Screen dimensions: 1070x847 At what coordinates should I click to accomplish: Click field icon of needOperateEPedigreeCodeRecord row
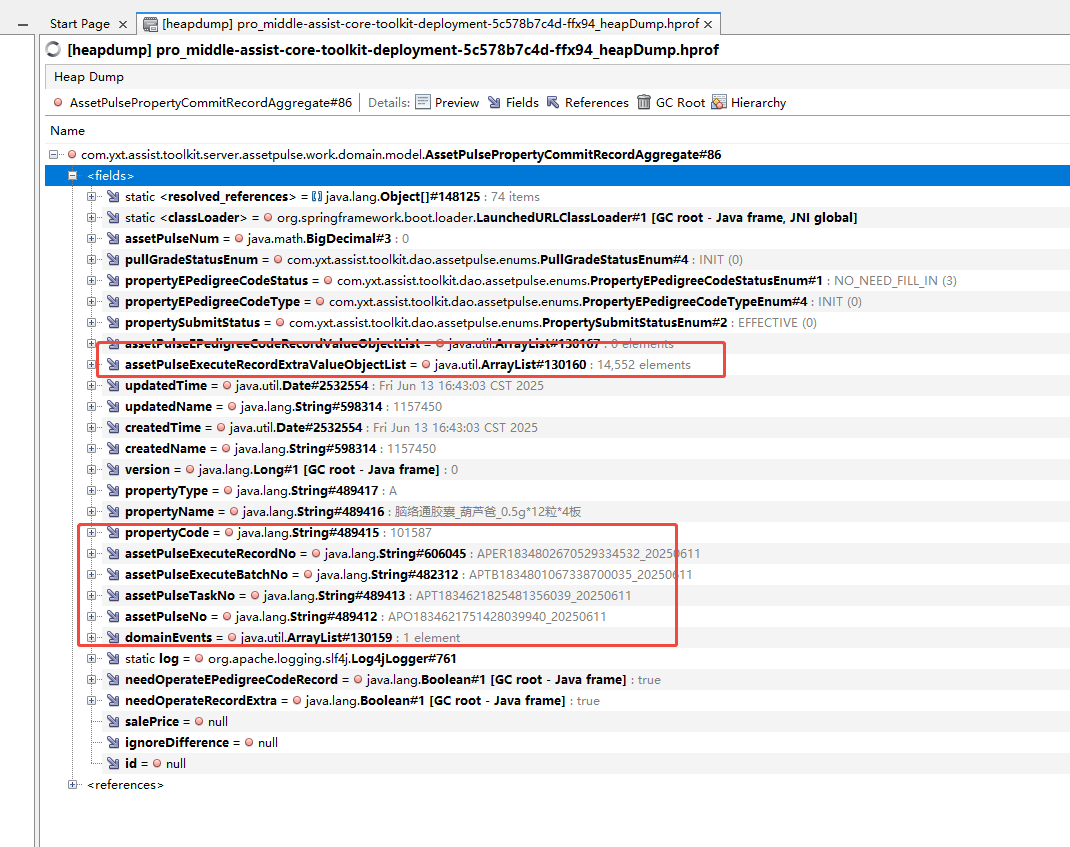click(113, 680)
